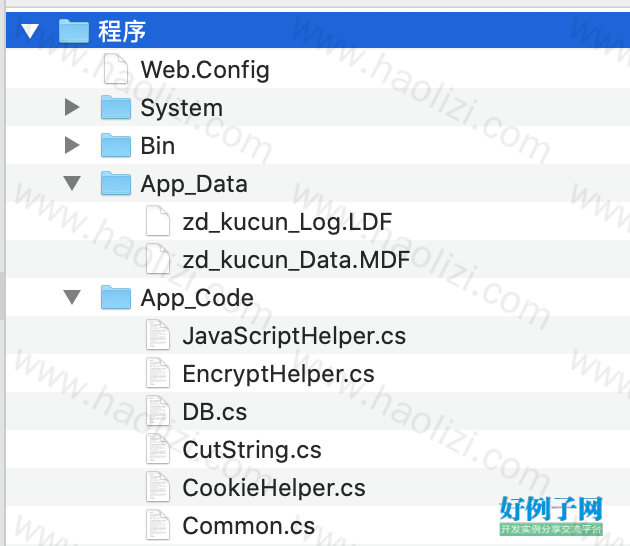Screen dimensions: 630x546
Task: Click the 程序 folder icon
Action: (x=74, y=31)
